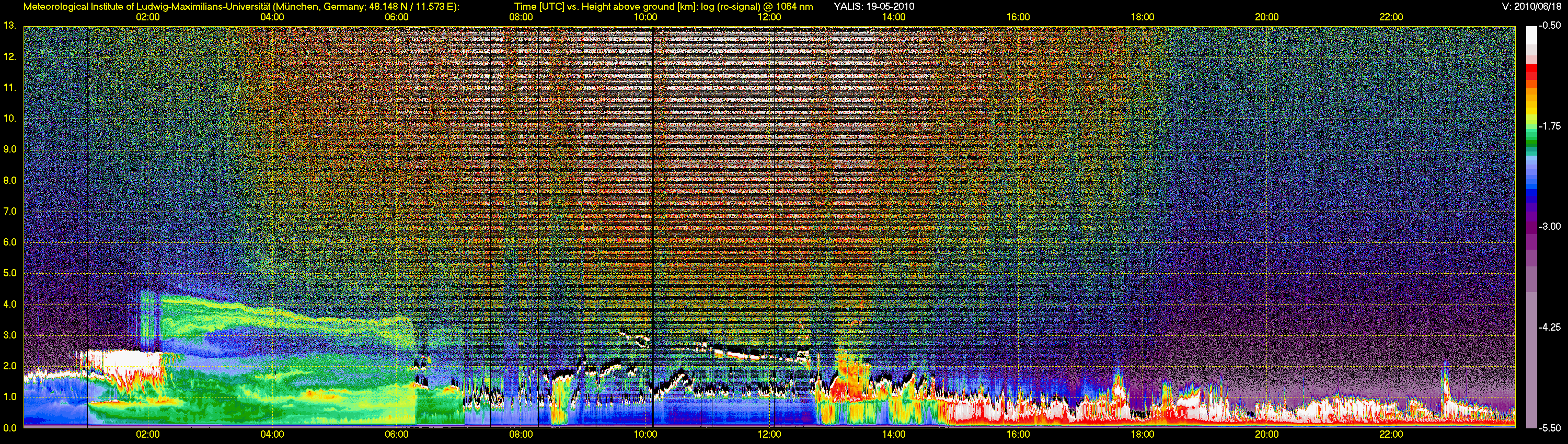Select the '-5.50' color scale value
The image size is (1568, 444).
[1550, 428]
